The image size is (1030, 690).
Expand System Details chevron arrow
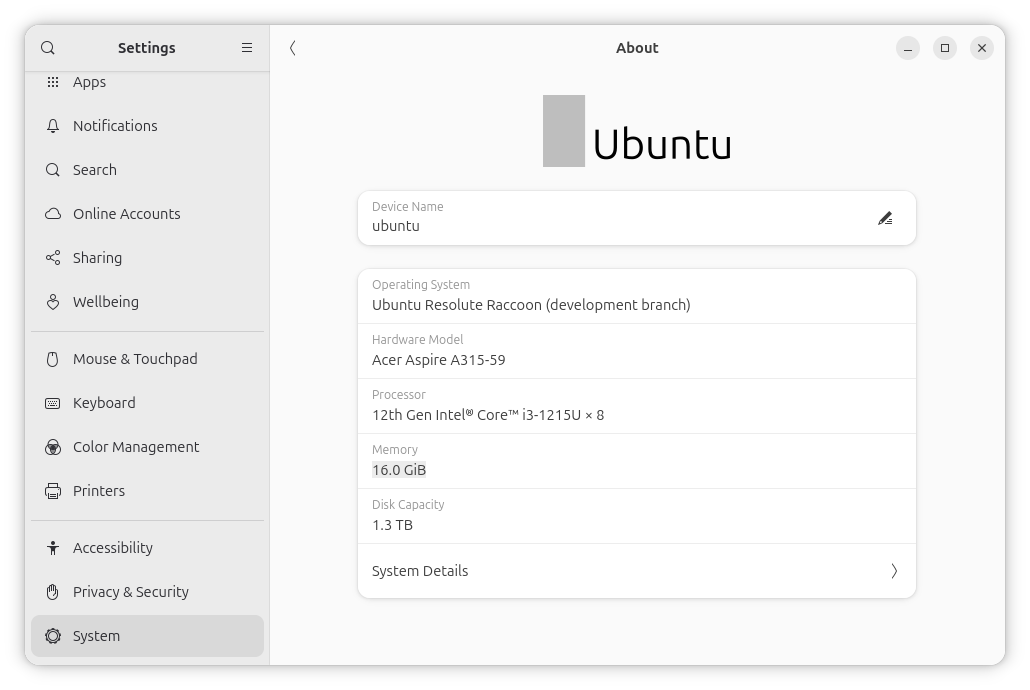[893, 571]
